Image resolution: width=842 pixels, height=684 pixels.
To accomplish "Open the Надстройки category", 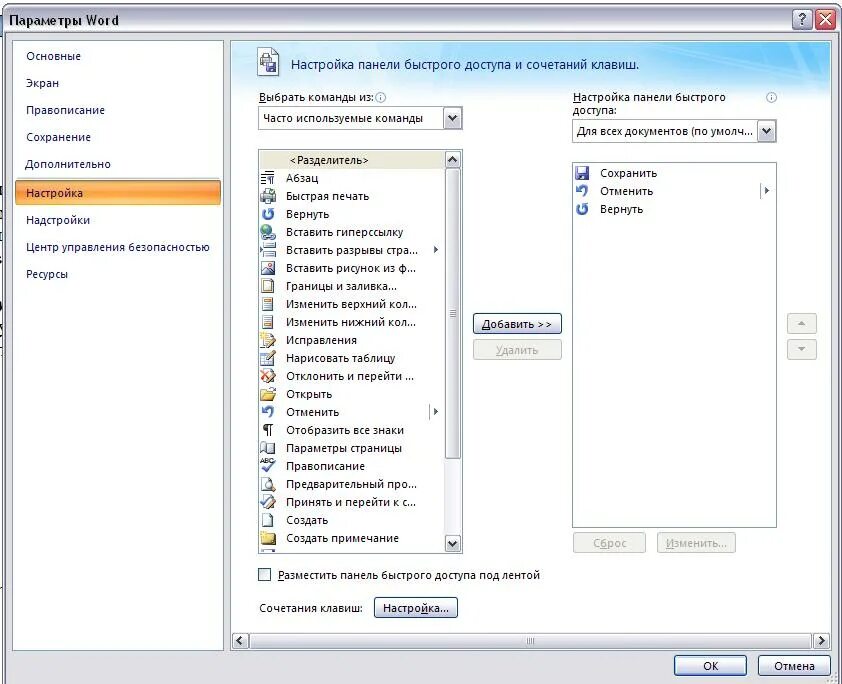I will (x=58, y=220).
